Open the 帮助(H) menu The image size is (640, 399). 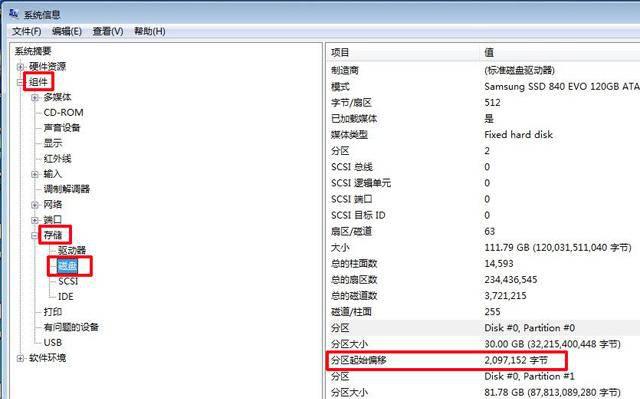(149, 31)
